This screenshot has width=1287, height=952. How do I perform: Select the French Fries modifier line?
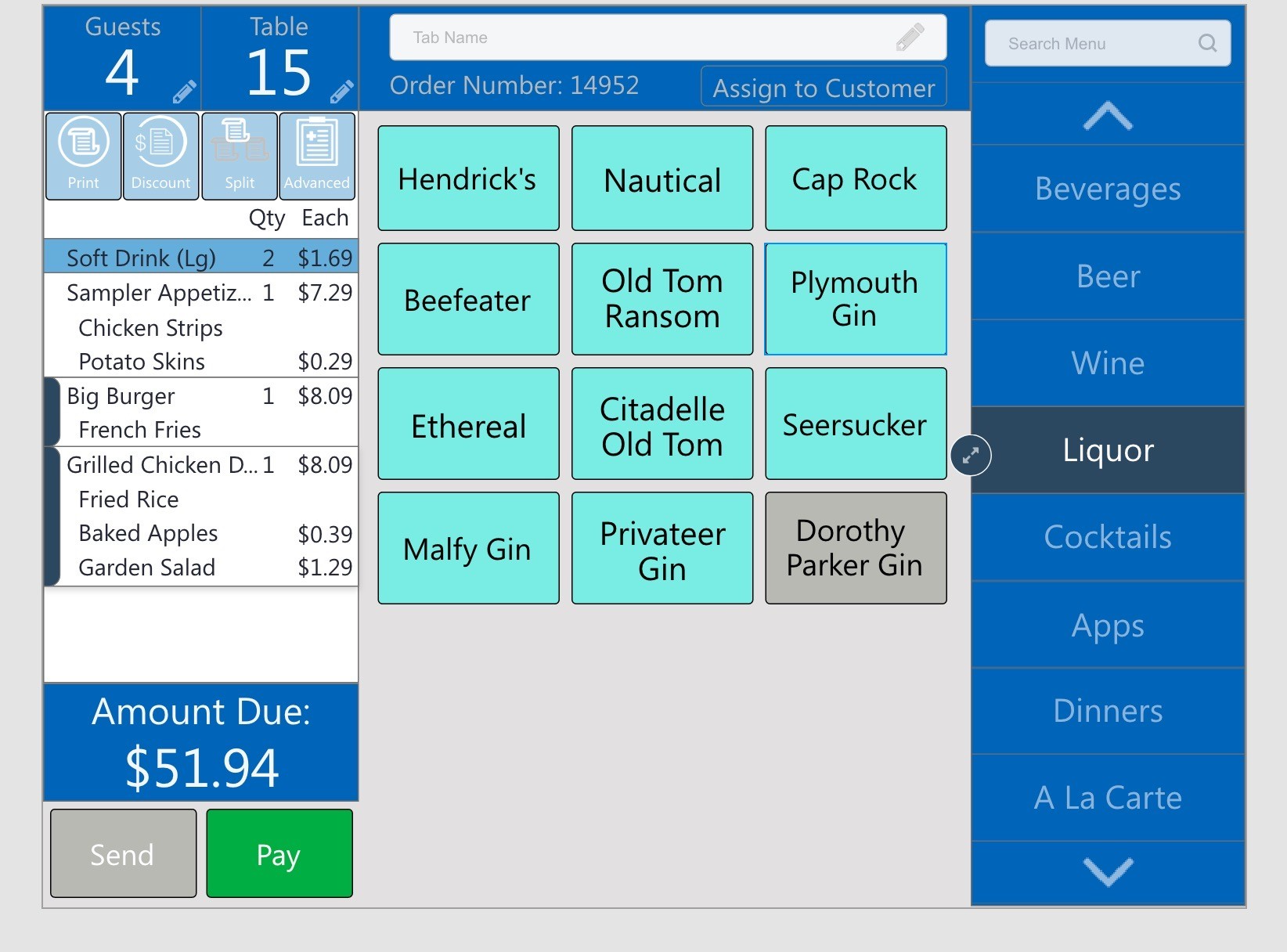point(201,429)
